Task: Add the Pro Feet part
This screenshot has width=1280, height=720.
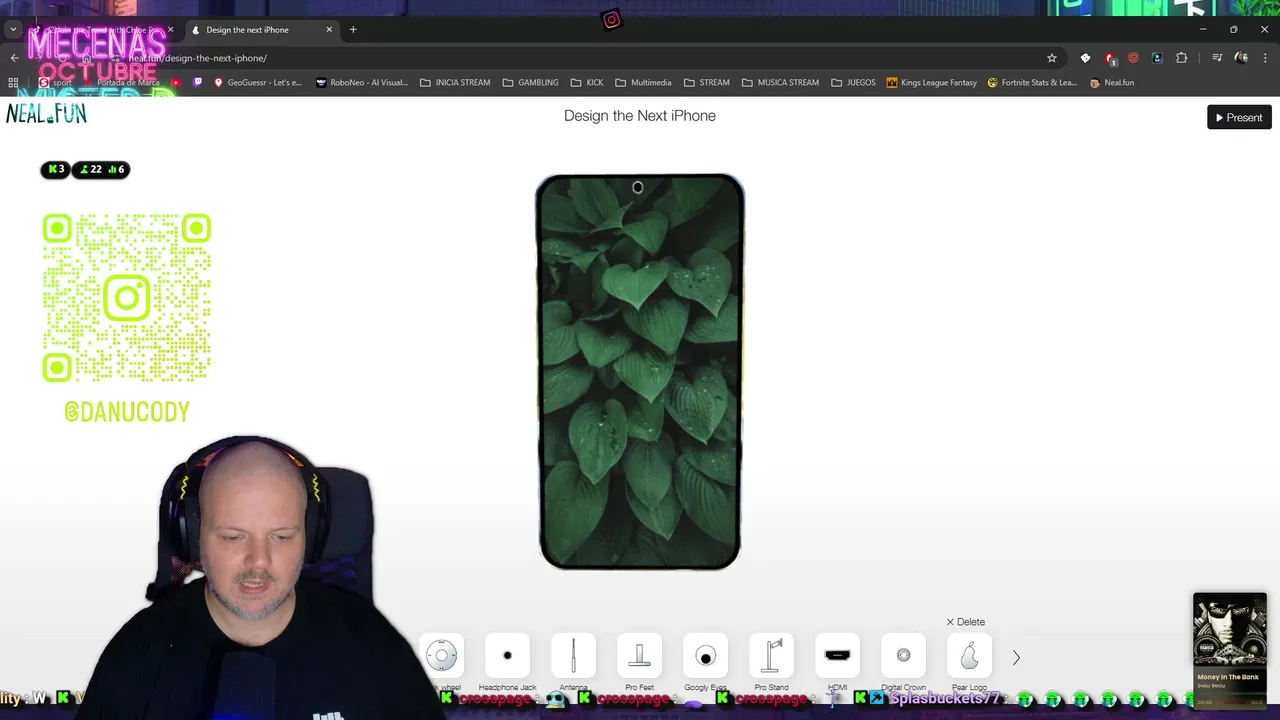Action: click(x=639, y=656)
